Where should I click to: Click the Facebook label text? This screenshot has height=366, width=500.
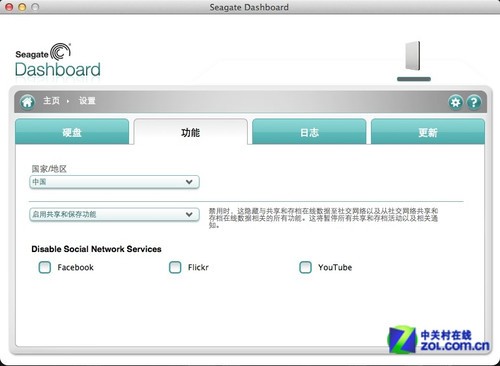tap(75, 267)
